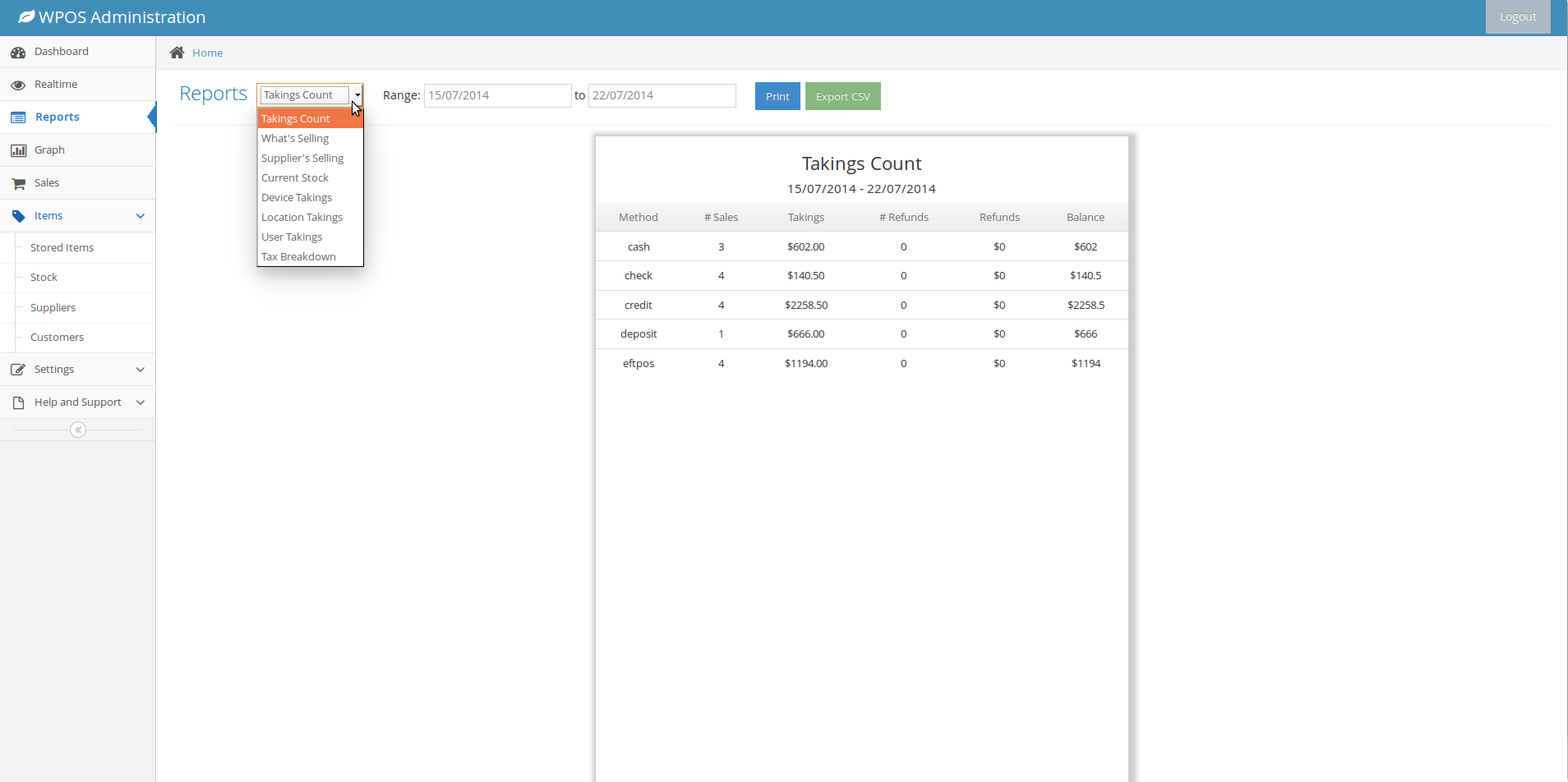
Task: Click the Help and Support document icon
Action: point(18,402)
